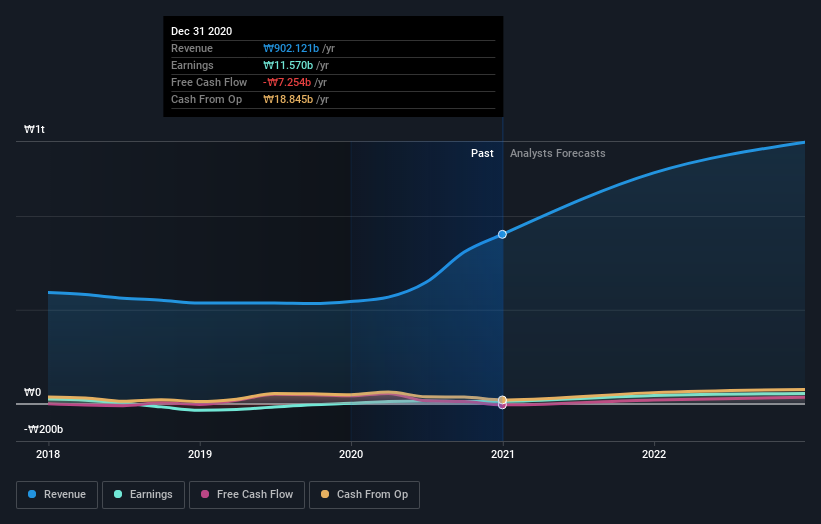Click the 2018 x-axis label
This screenshot has width=821, height=524.
(x=48, y=454)
